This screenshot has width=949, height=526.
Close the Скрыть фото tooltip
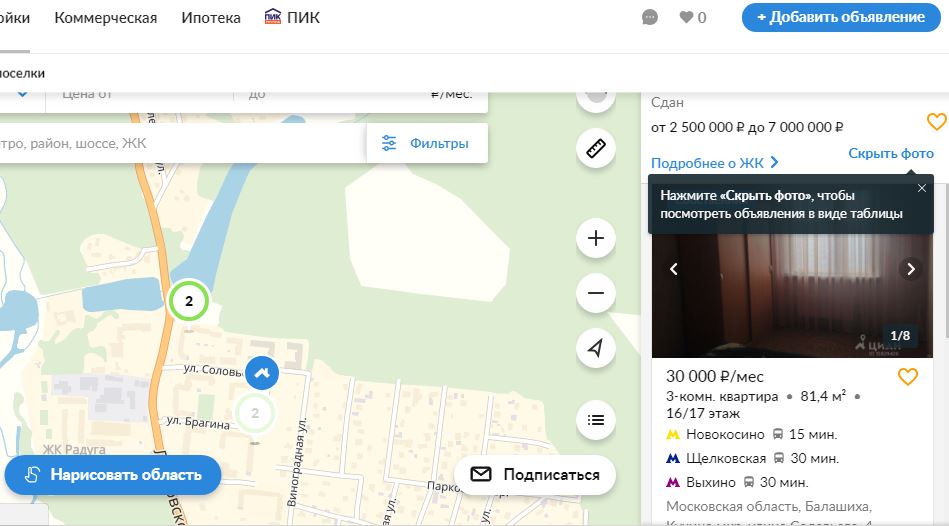coord(922,188)
